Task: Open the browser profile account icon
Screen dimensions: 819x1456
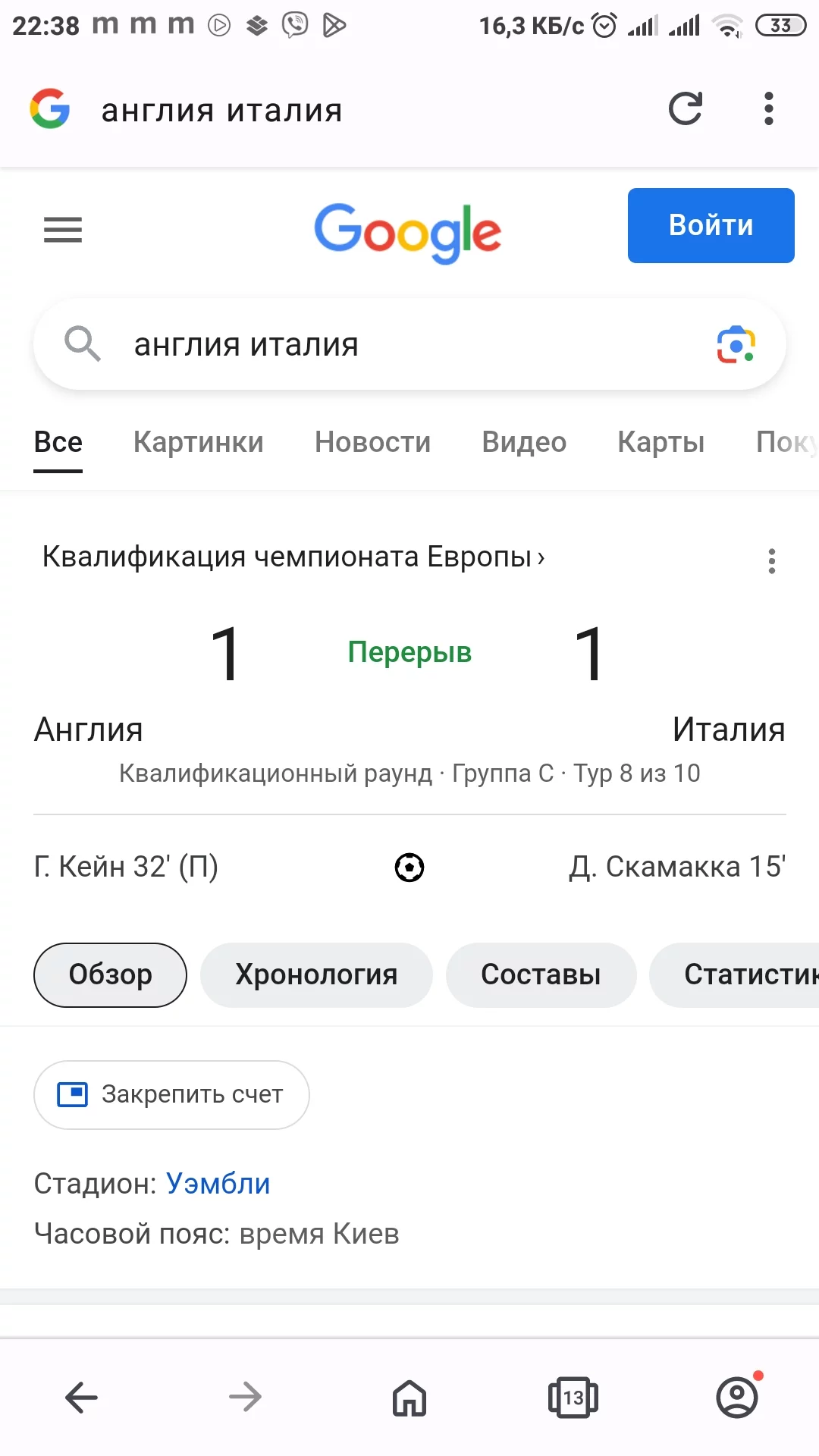Action: [737, 1396]
